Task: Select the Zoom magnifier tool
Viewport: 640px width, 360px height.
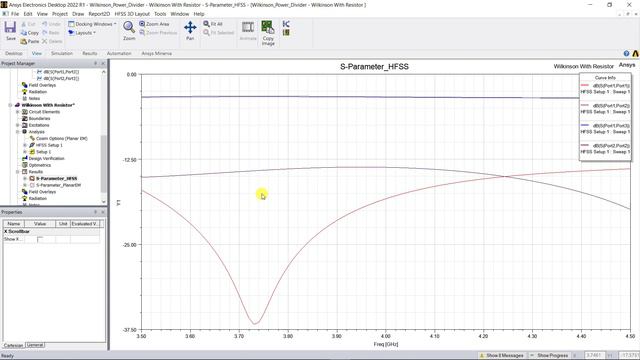Action: [x=129, y=27]
